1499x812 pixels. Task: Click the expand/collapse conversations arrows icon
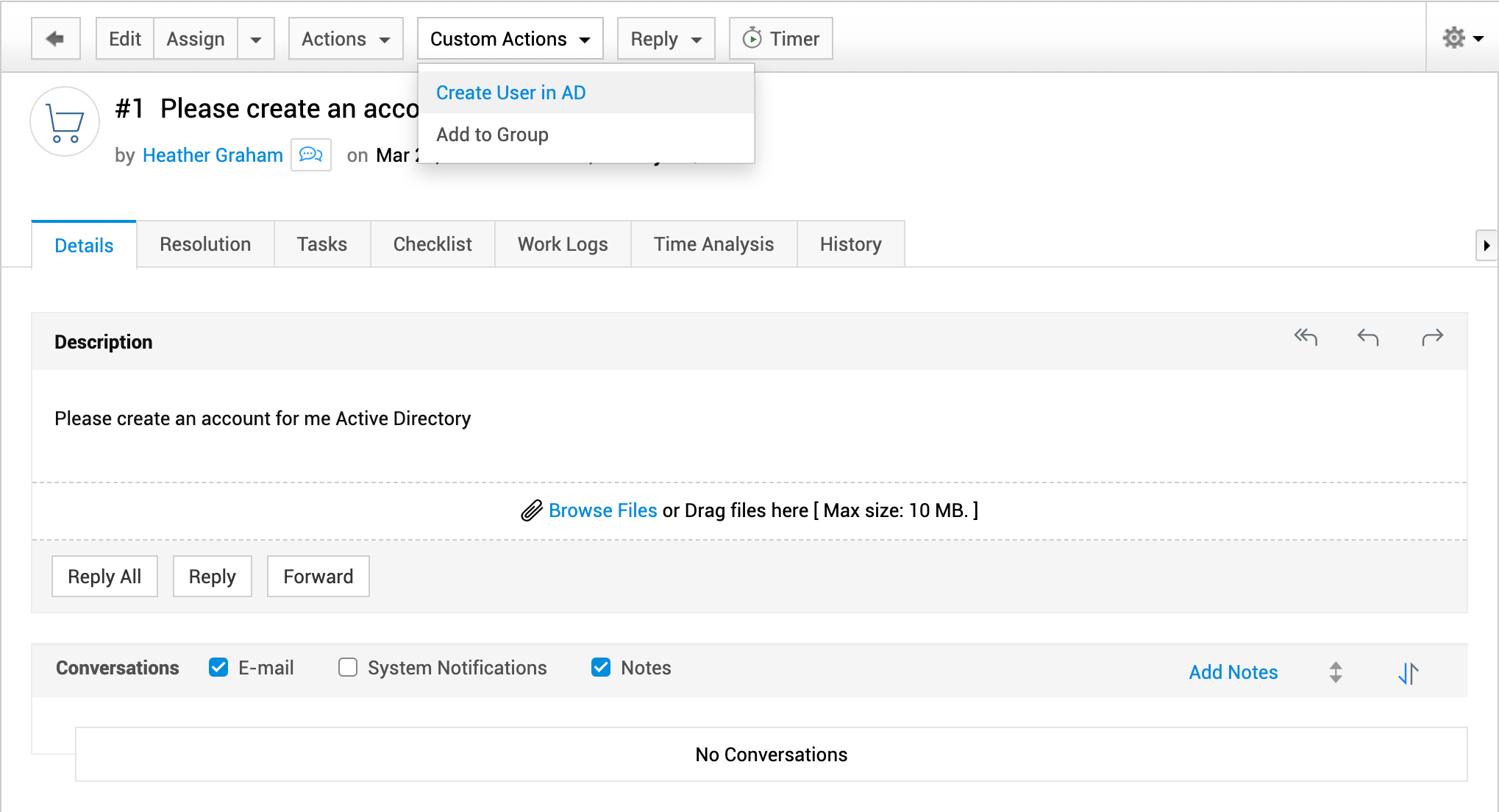(1336, 672)
